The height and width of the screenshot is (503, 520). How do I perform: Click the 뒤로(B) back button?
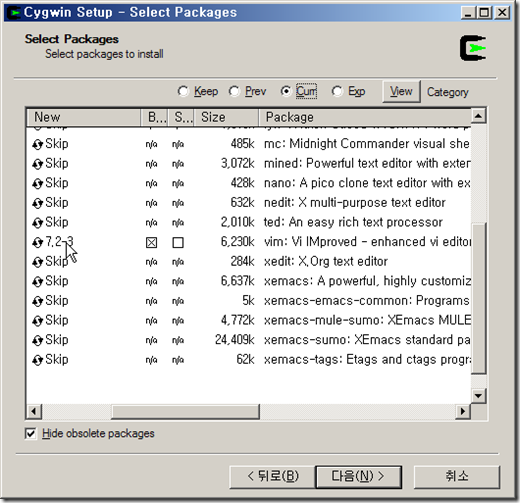click(x=272, y=477)
